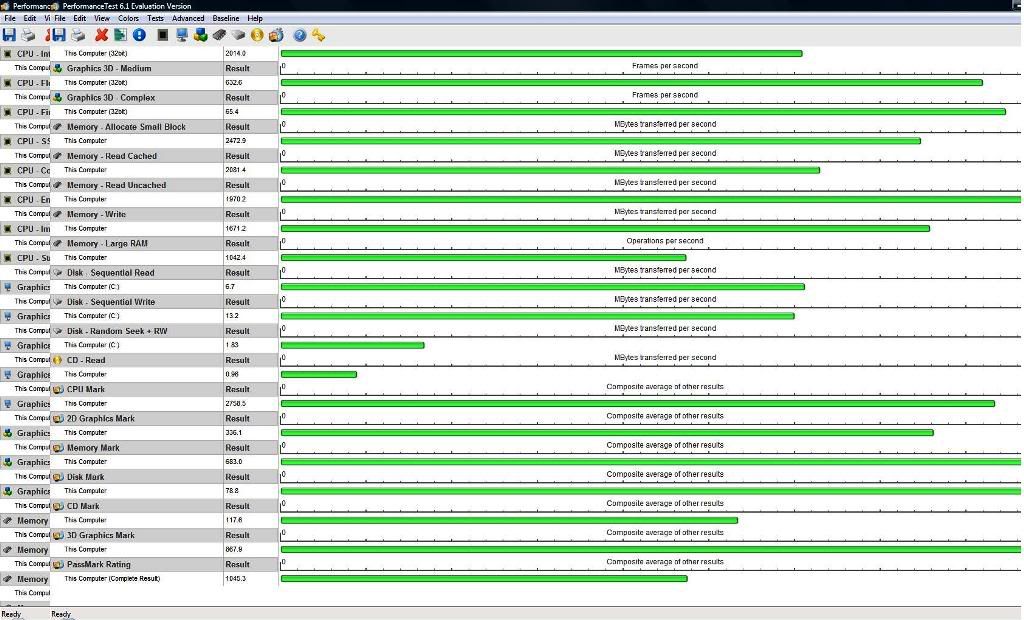Screen dimensions: 1024x620
Task: Open the File menu of the background window
Action: click(10, 18)
